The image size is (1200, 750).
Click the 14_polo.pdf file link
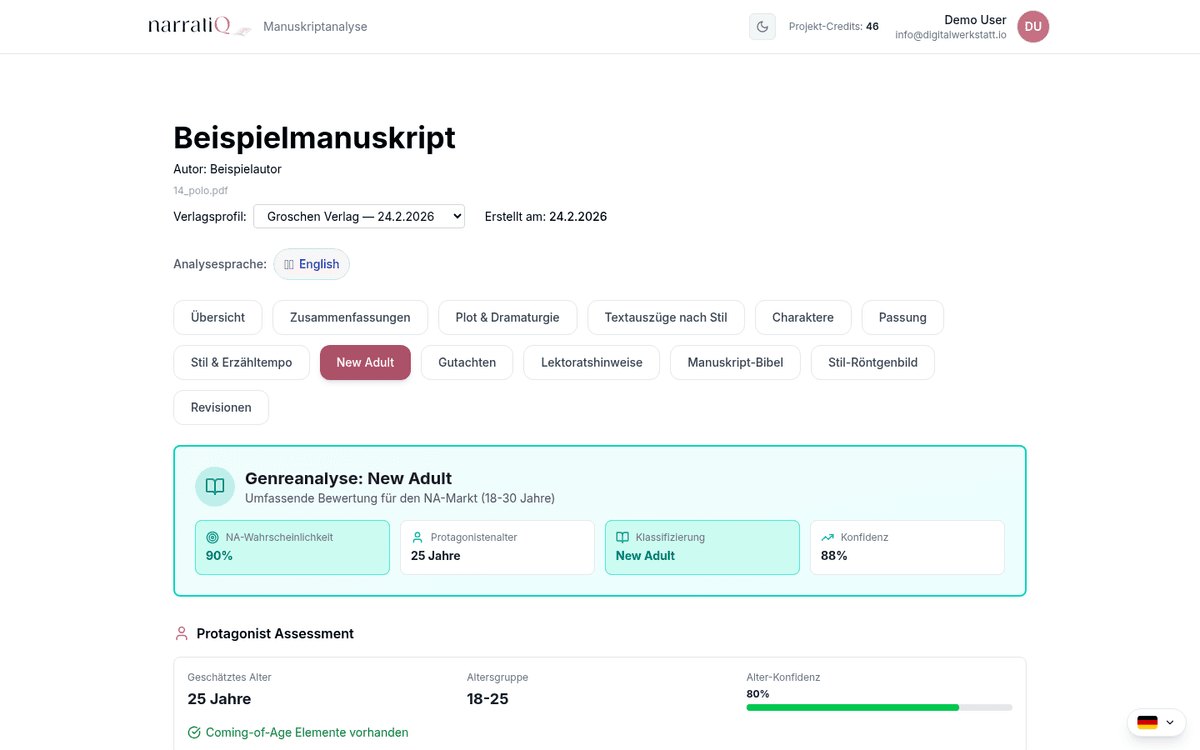[x=200, y=190]
